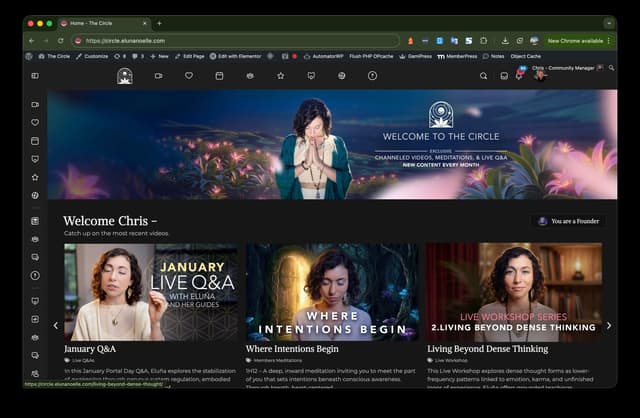
Task: Open the WordPress logo in admin bar
Action: 29,56
